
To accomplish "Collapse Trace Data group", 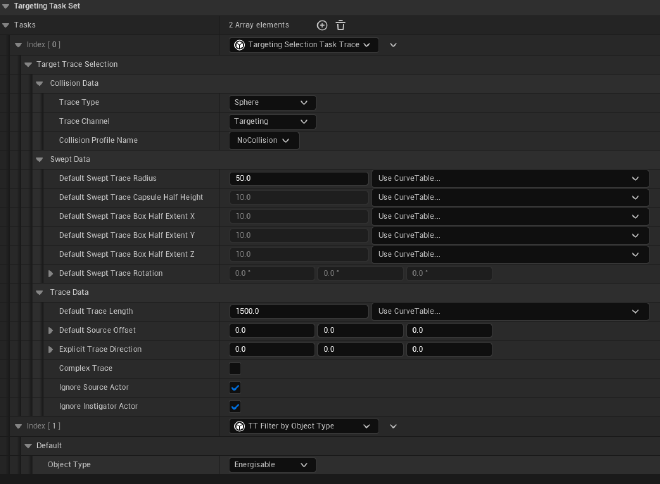I will (x=40, y=293).
